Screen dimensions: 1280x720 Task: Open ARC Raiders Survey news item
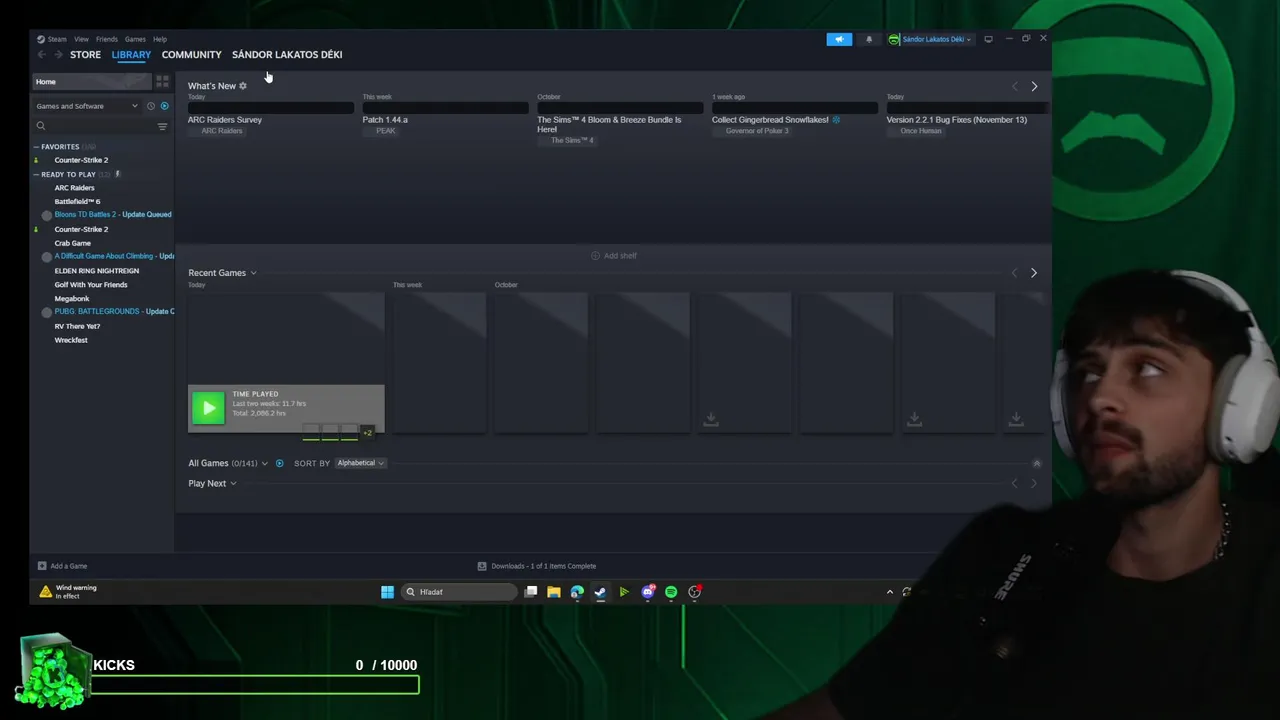225,120
